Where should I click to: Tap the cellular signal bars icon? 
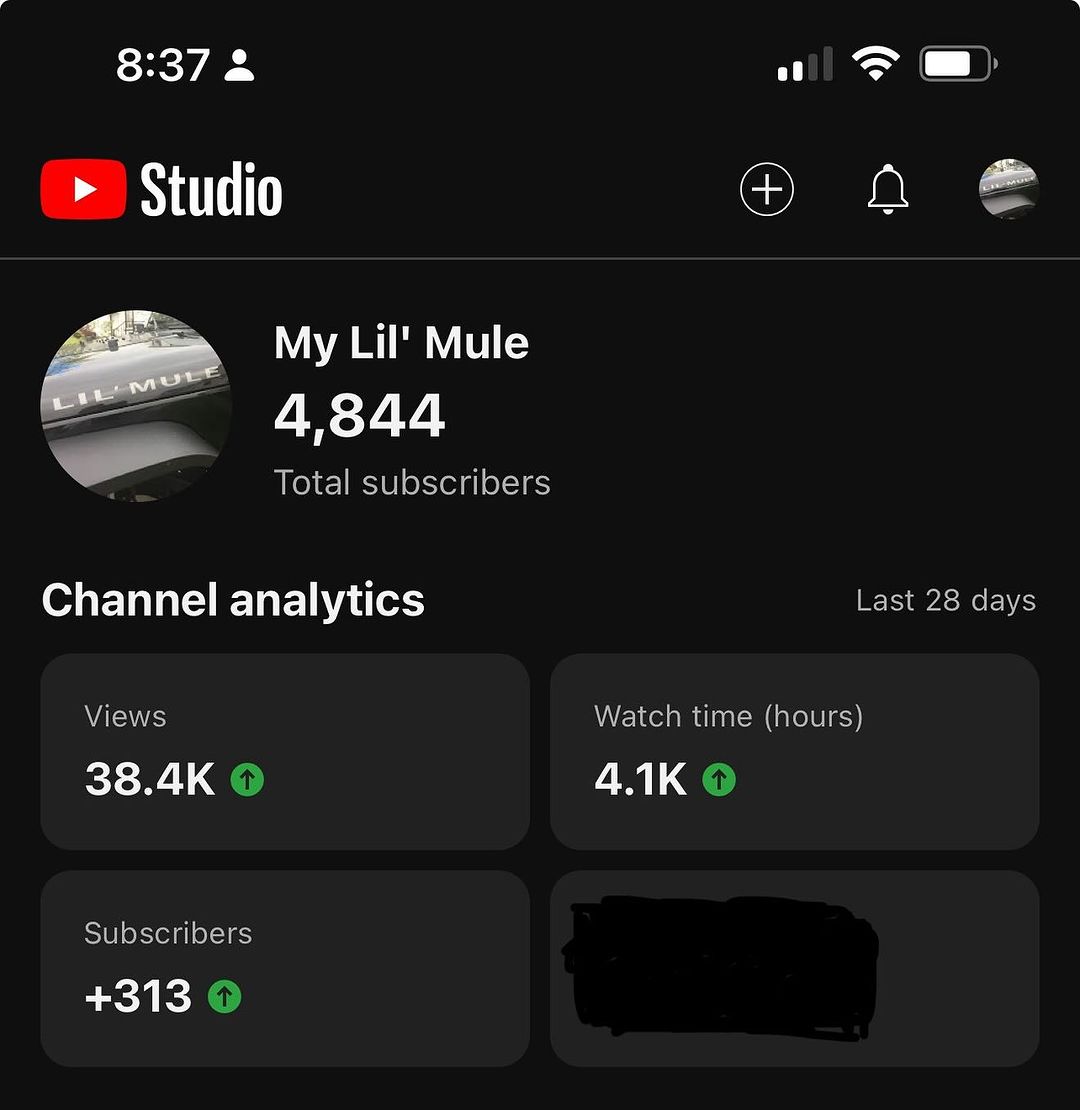(805, 66)
